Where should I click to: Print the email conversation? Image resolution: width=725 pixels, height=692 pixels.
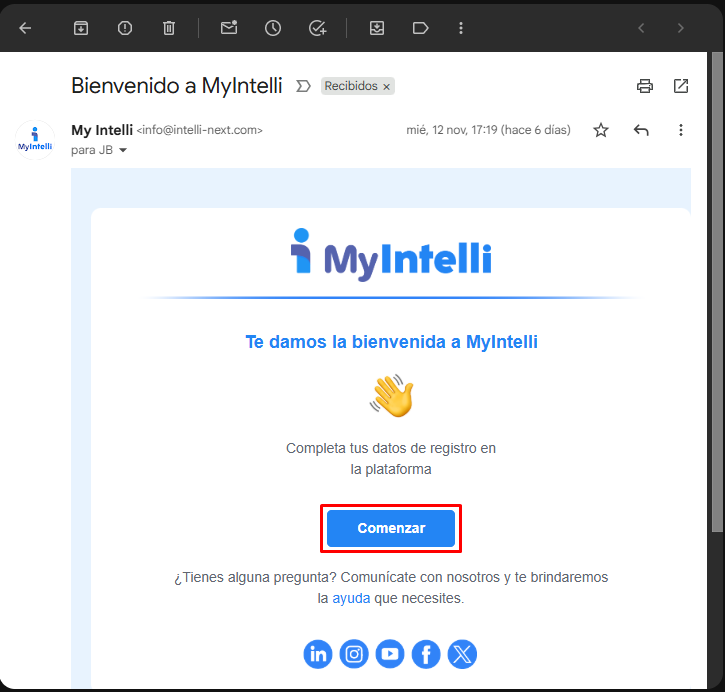(x=645, y=86)
